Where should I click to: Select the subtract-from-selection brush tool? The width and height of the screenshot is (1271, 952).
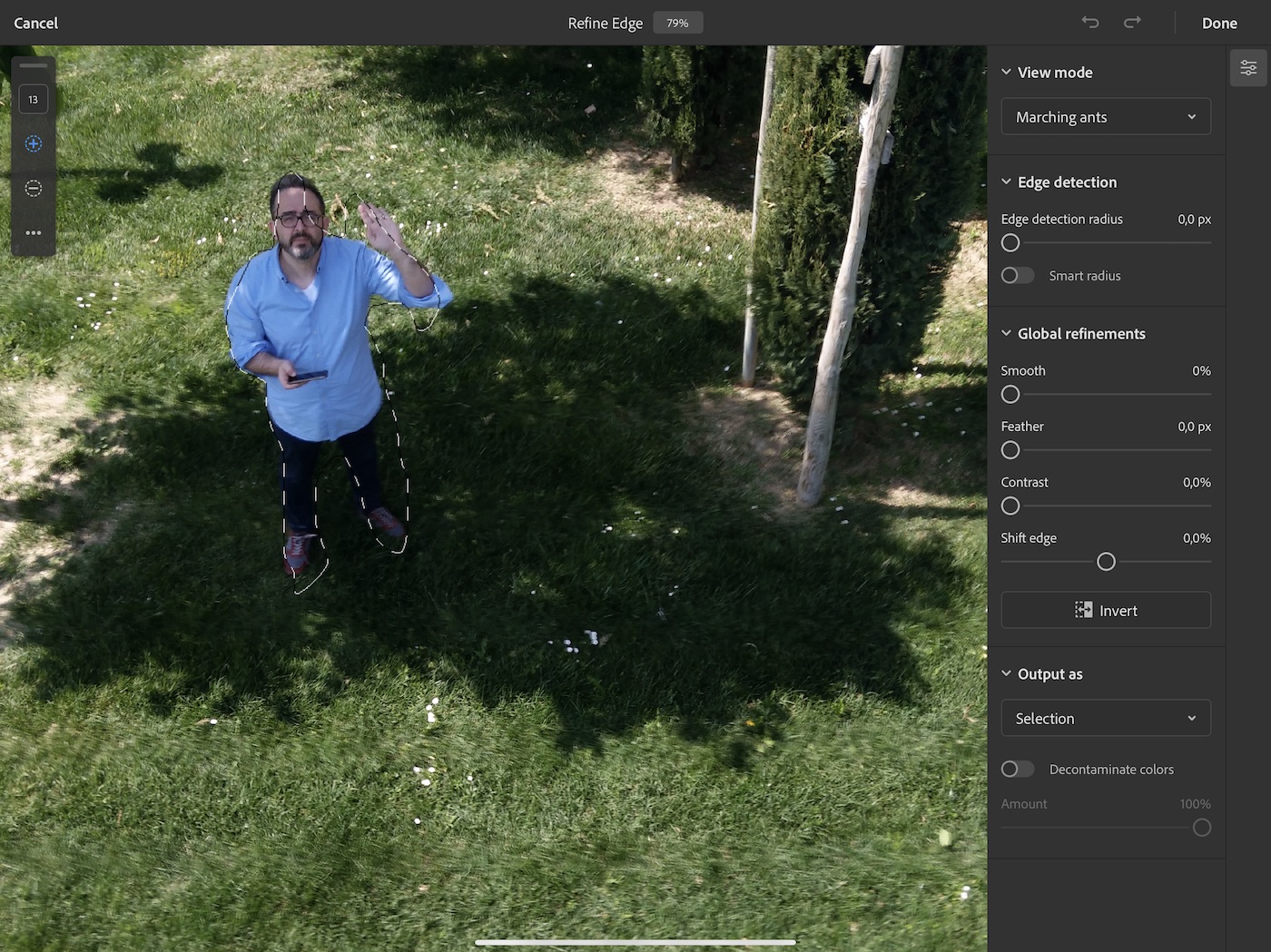click(x=34, y=188)
